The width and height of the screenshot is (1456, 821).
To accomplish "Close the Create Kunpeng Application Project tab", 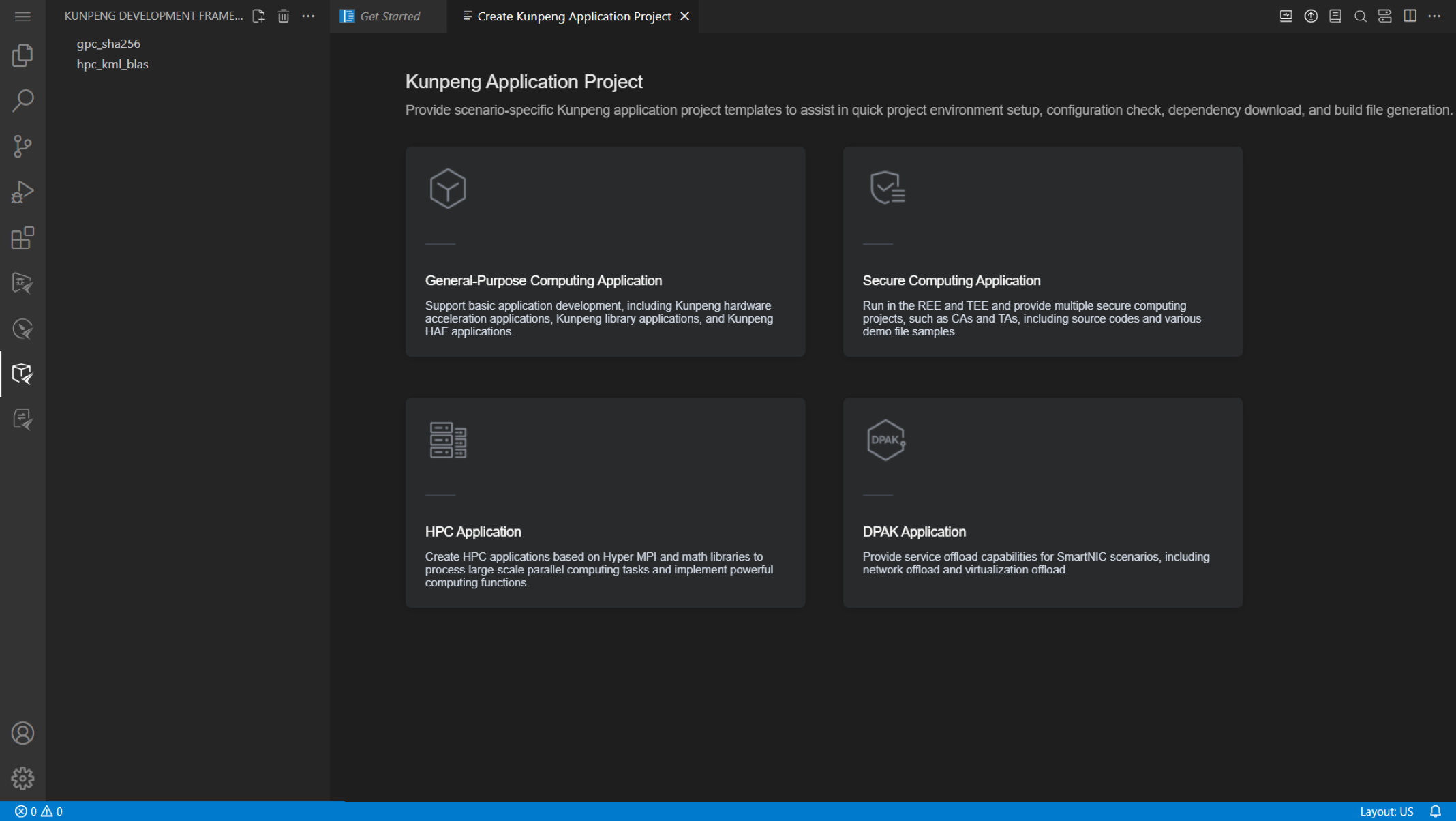I will tap(685, 16).
